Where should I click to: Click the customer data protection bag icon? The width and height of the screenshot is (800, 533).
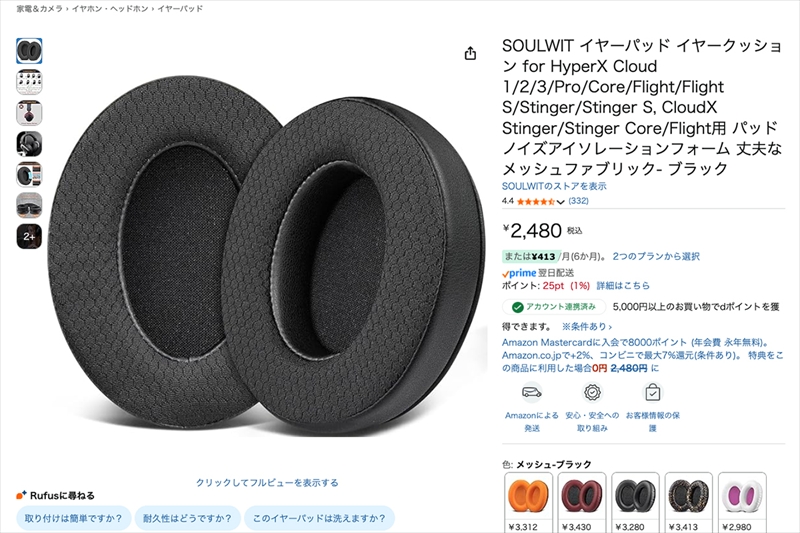653,392
